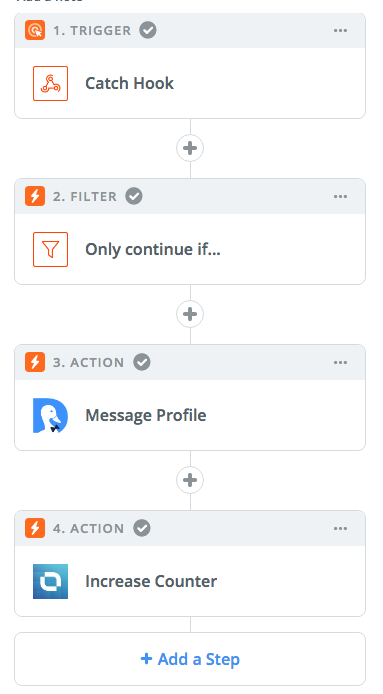383x694 pixels.
Task: Click the webhook icon beside Catch Hook
Action: [50, 84]
